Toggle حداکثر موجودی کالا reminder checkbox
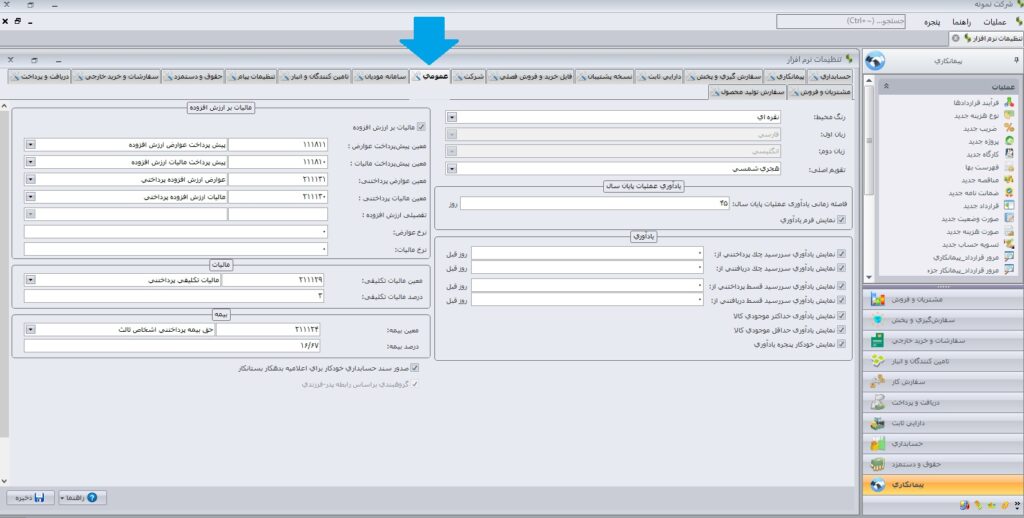 point(841,316)
